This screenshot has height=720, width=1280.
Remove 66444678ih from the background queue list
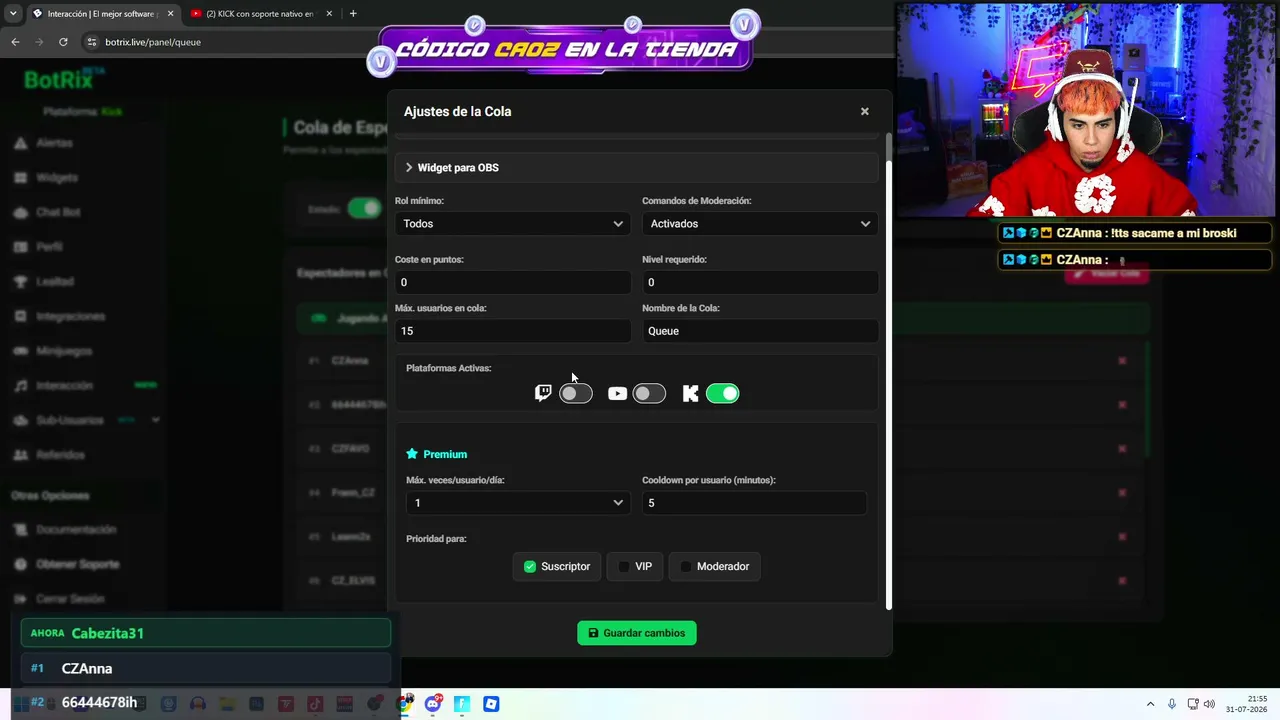click(x=1122, y=405)
